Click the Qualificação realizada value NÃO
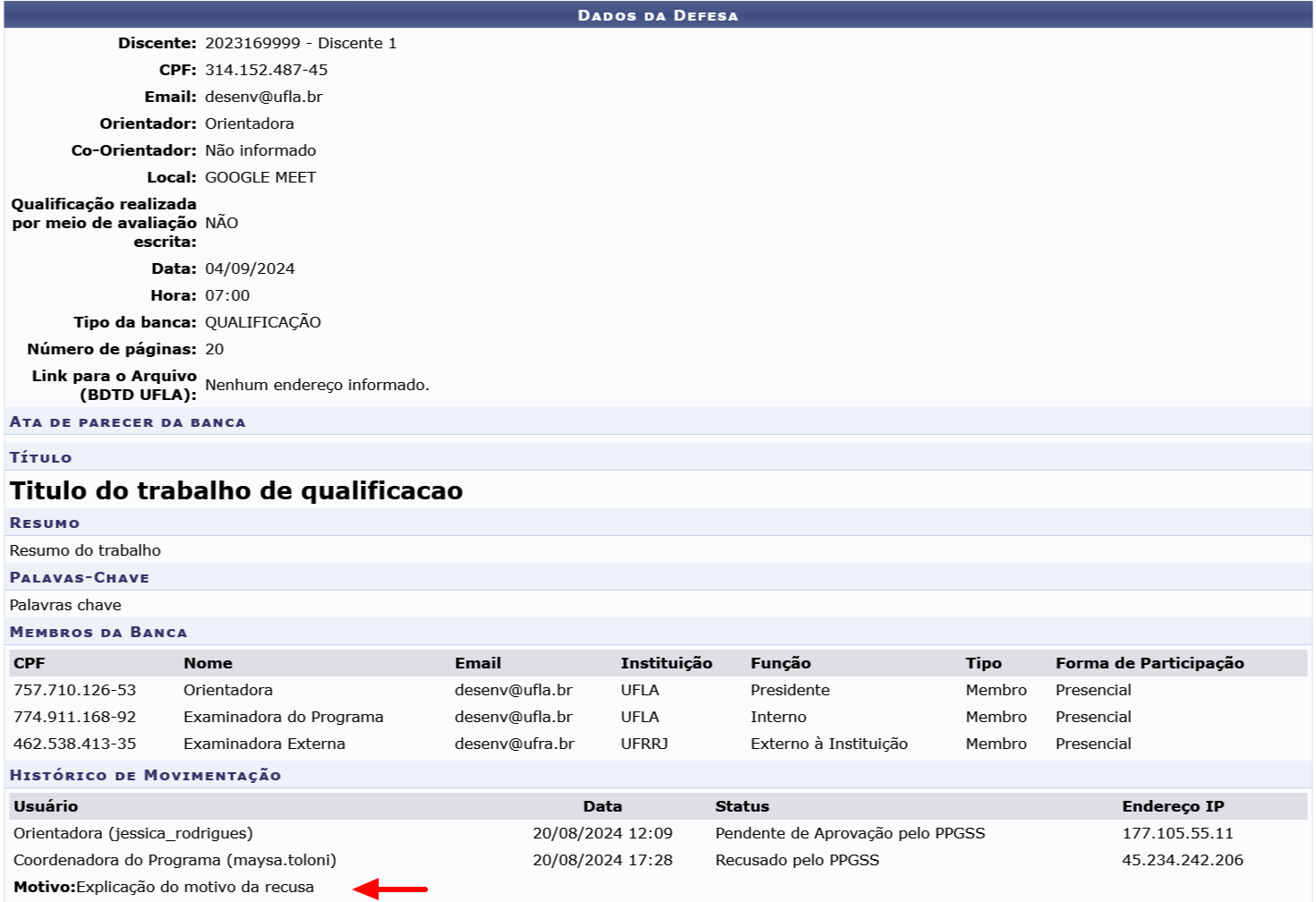Viewport: 1316px width, 902px height. pyautogui.click(x=221, y=223)
